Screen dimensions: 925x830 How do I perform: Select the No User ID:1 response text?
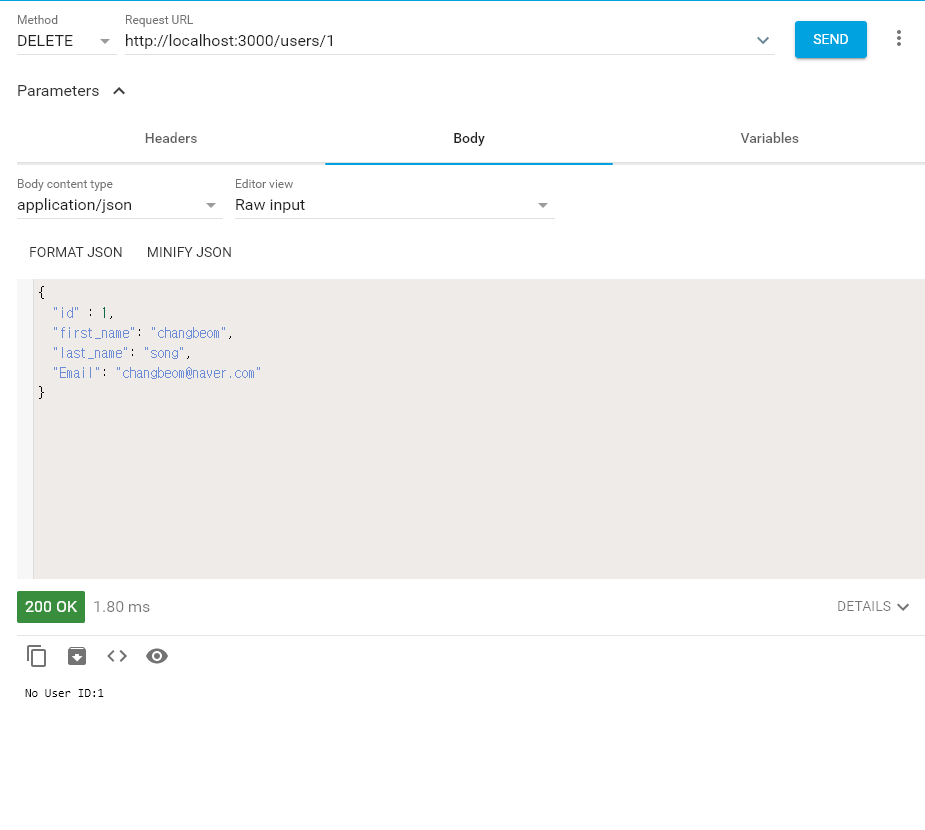(64, 693)
